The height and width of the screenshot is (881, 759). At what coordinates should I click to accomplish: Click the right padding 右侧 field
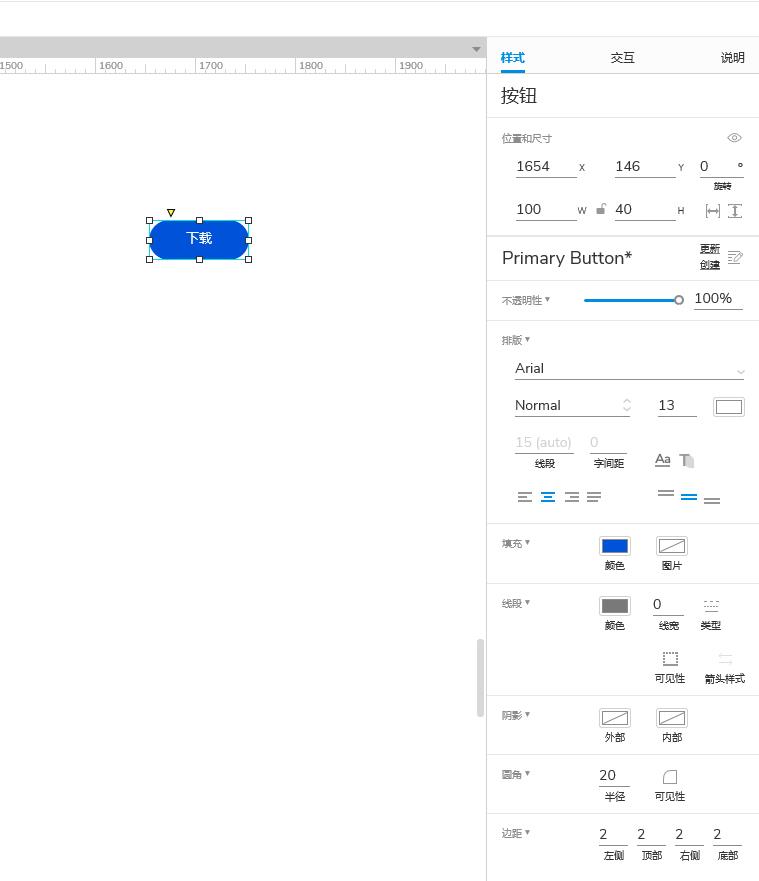click(x=689, y=835)
